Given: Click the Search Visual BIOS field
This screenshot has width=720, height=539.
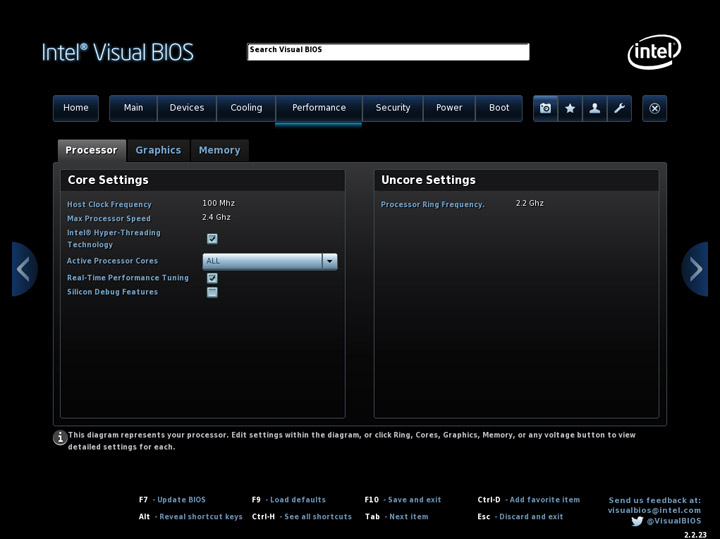Looking at the screenshot, I should tap(388, 52).
